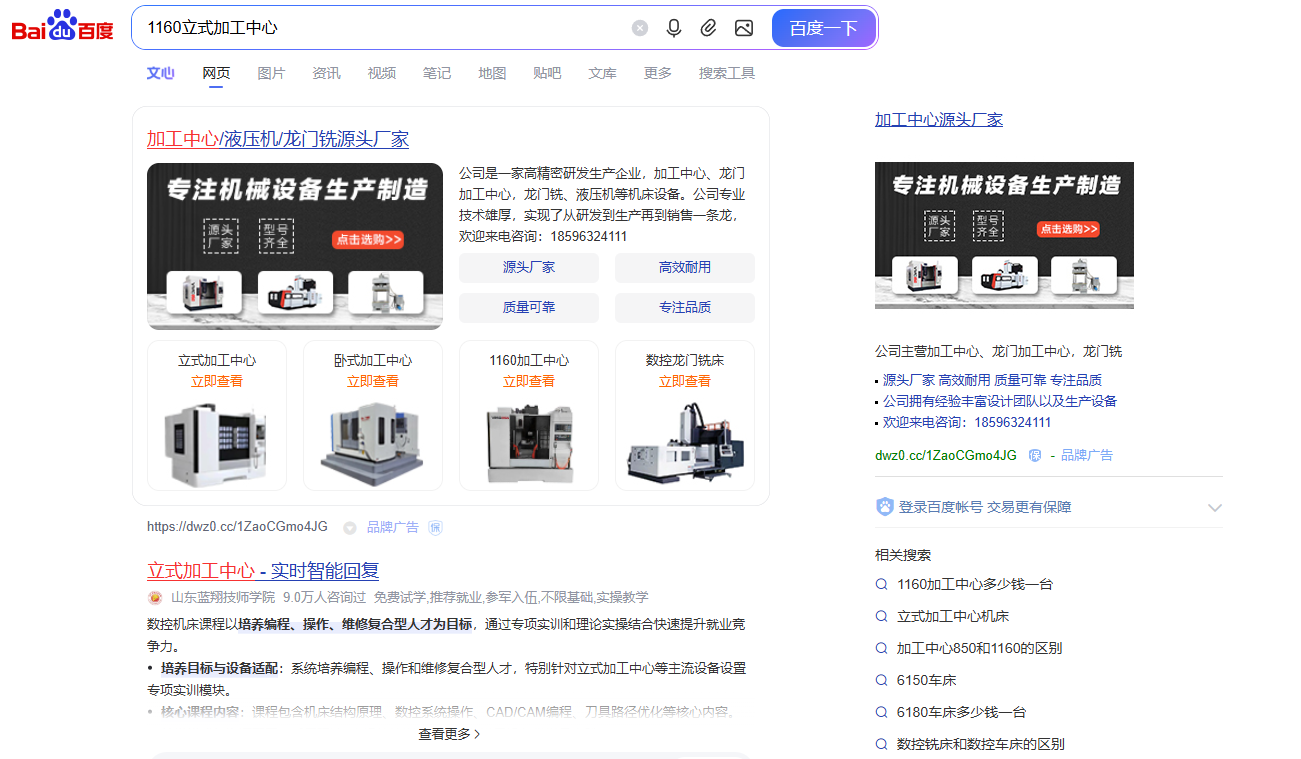Open the 贴吧 tab
The height and width of the screenshot is (759, 1301).
(547, 73)
